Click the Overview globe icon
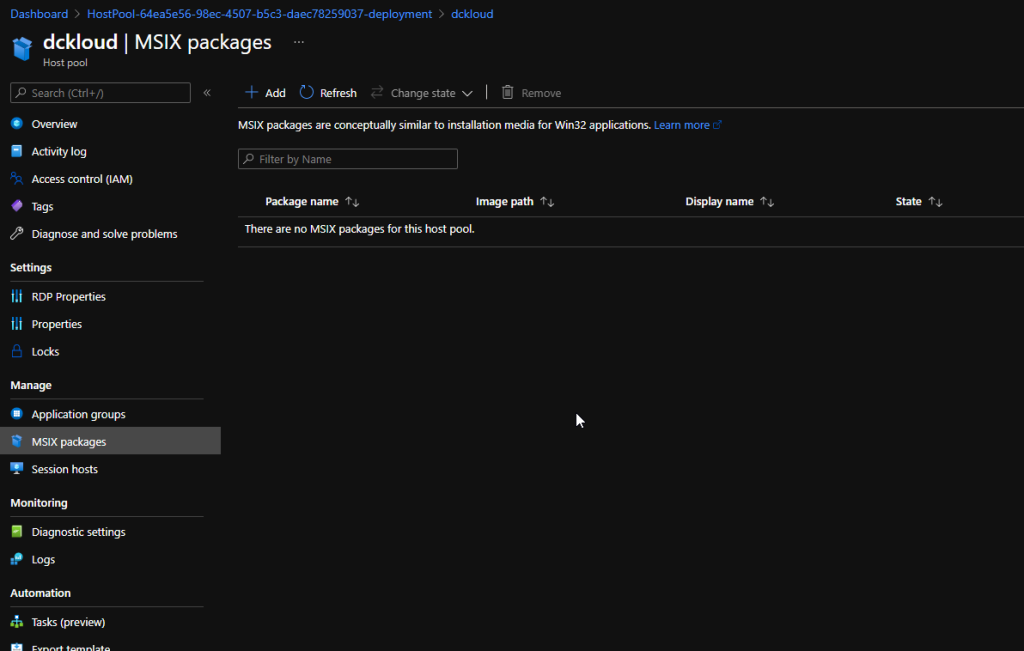 (17, 123)
